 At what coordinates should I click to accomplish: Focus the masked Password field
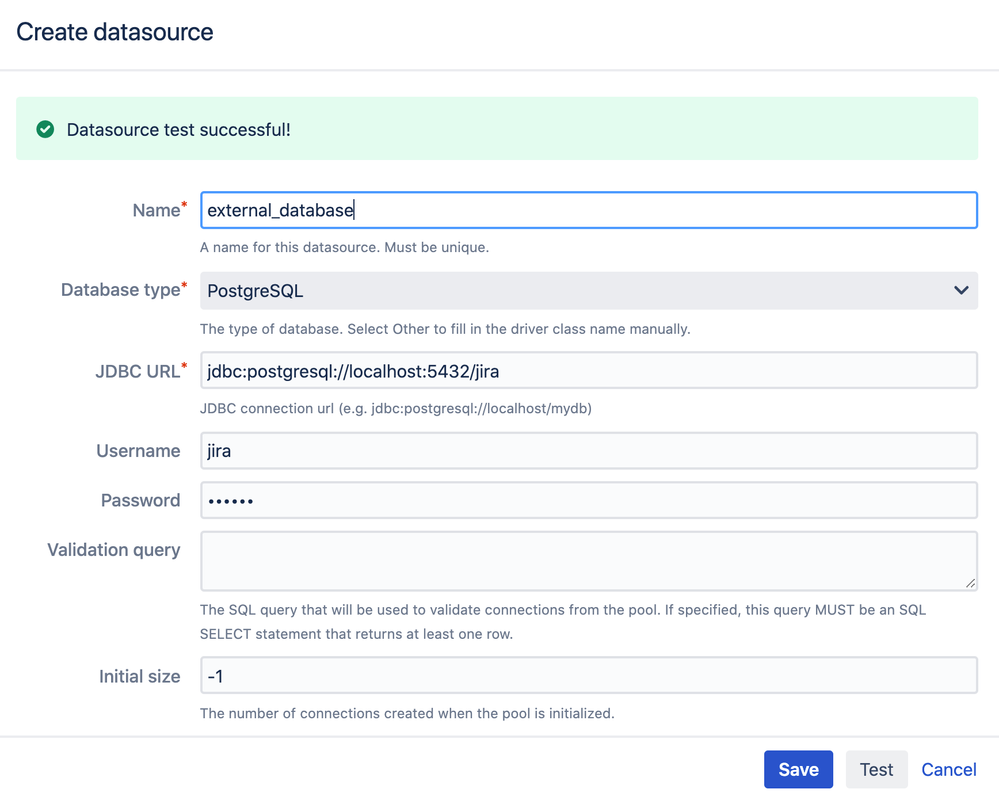click(x=588, y=500)
